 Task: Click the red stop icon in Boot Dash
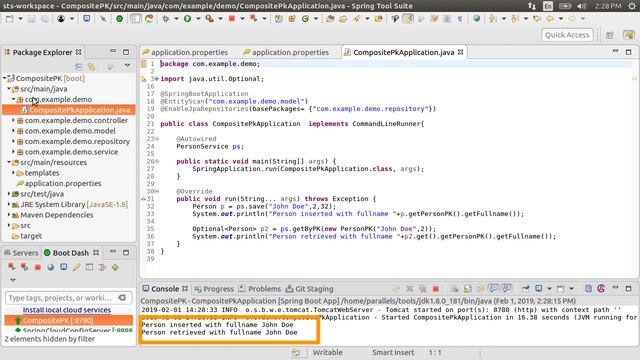pos(38,267)
